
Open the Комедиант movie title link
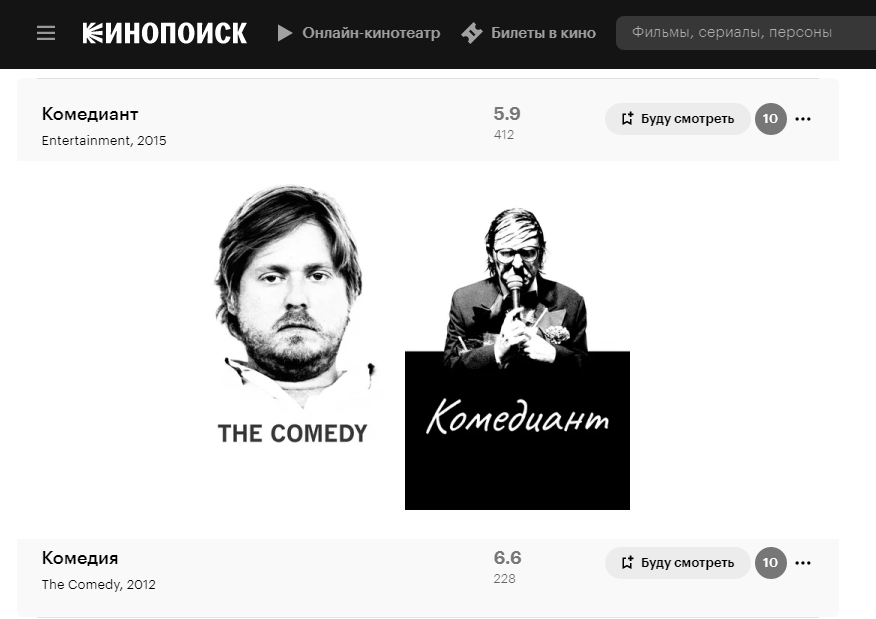(x=90, y=114)
